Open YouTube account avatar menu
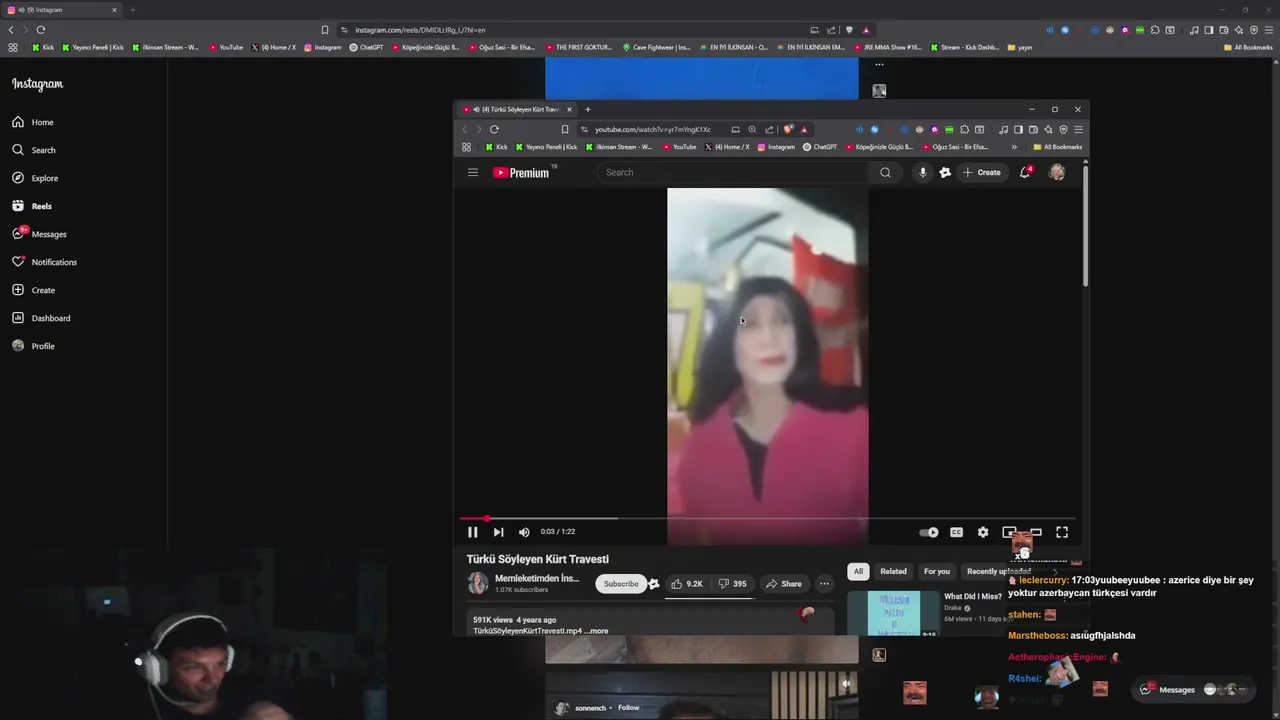 pos(1057,172)
